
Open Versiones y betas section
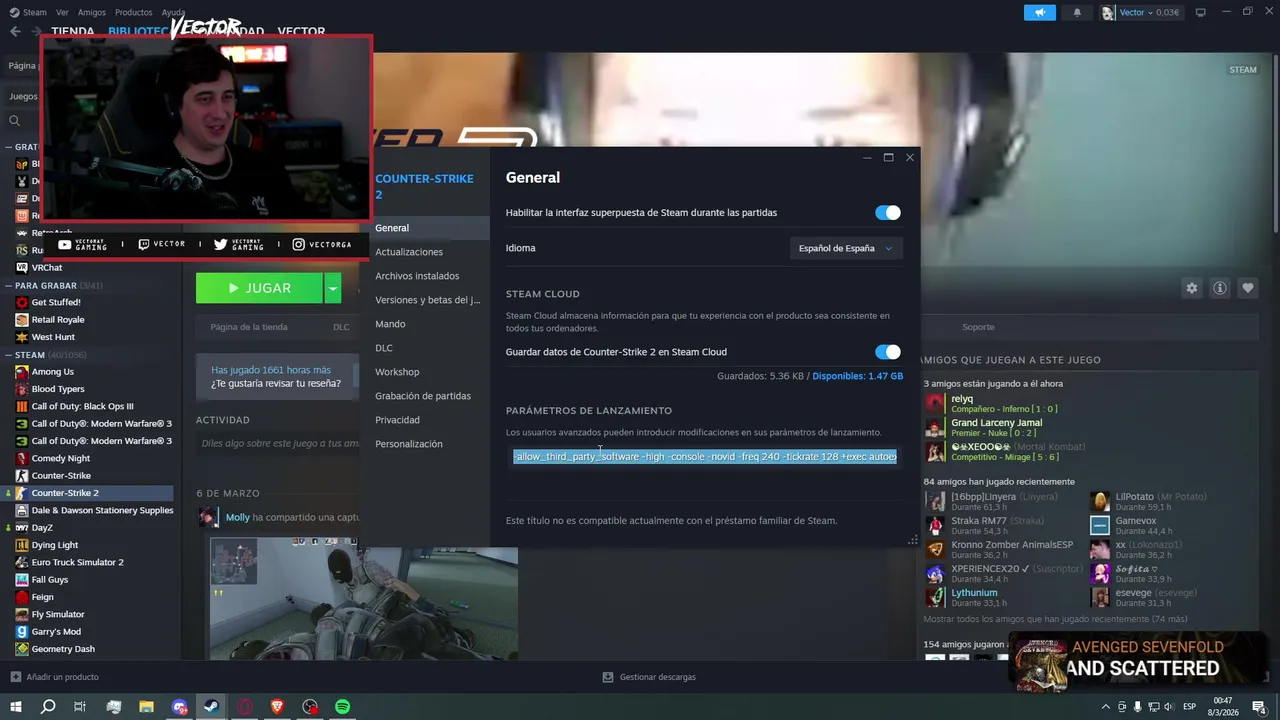[430, 300]
